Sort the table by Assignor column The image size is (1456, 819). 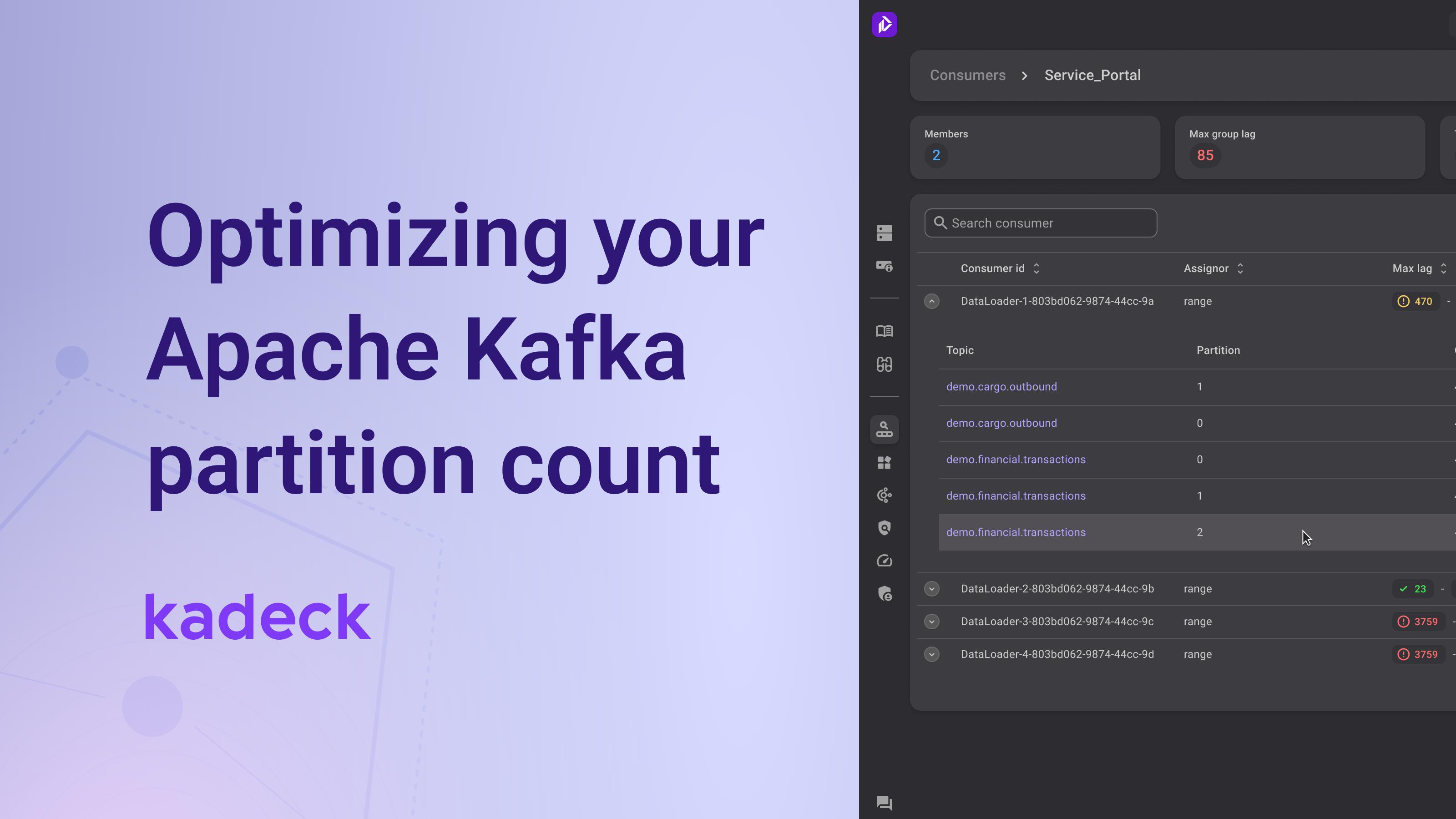1240,268
